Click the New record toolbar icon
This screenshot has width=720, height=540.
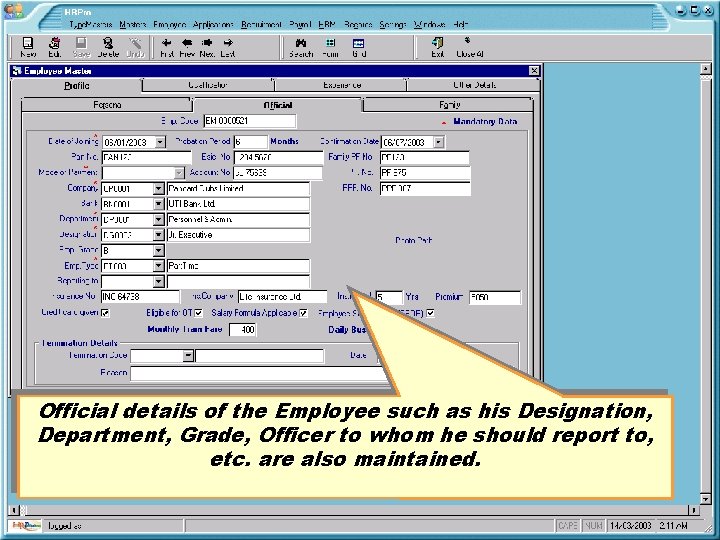28,43
